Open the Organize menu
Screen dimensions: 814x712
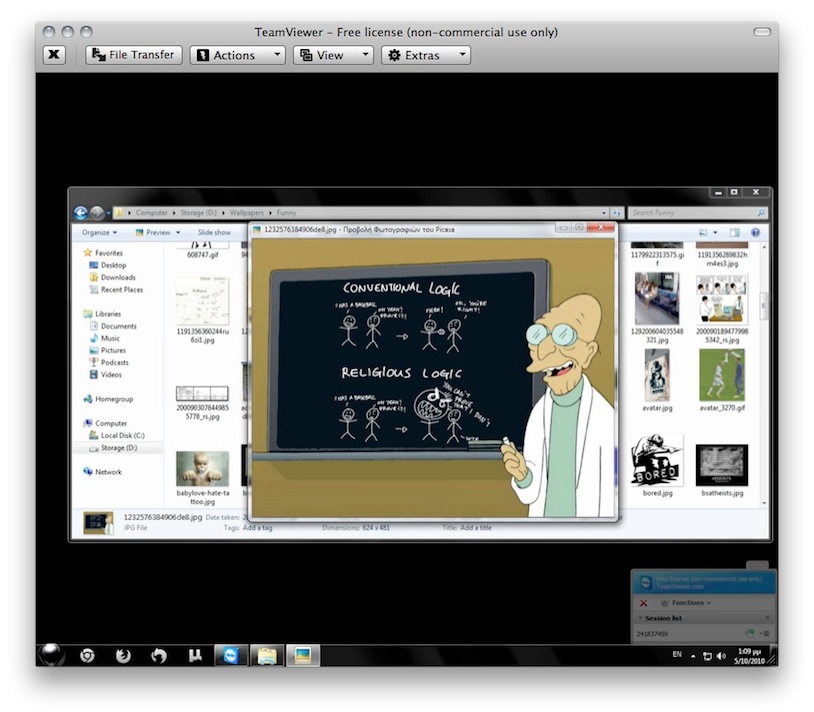99,232
